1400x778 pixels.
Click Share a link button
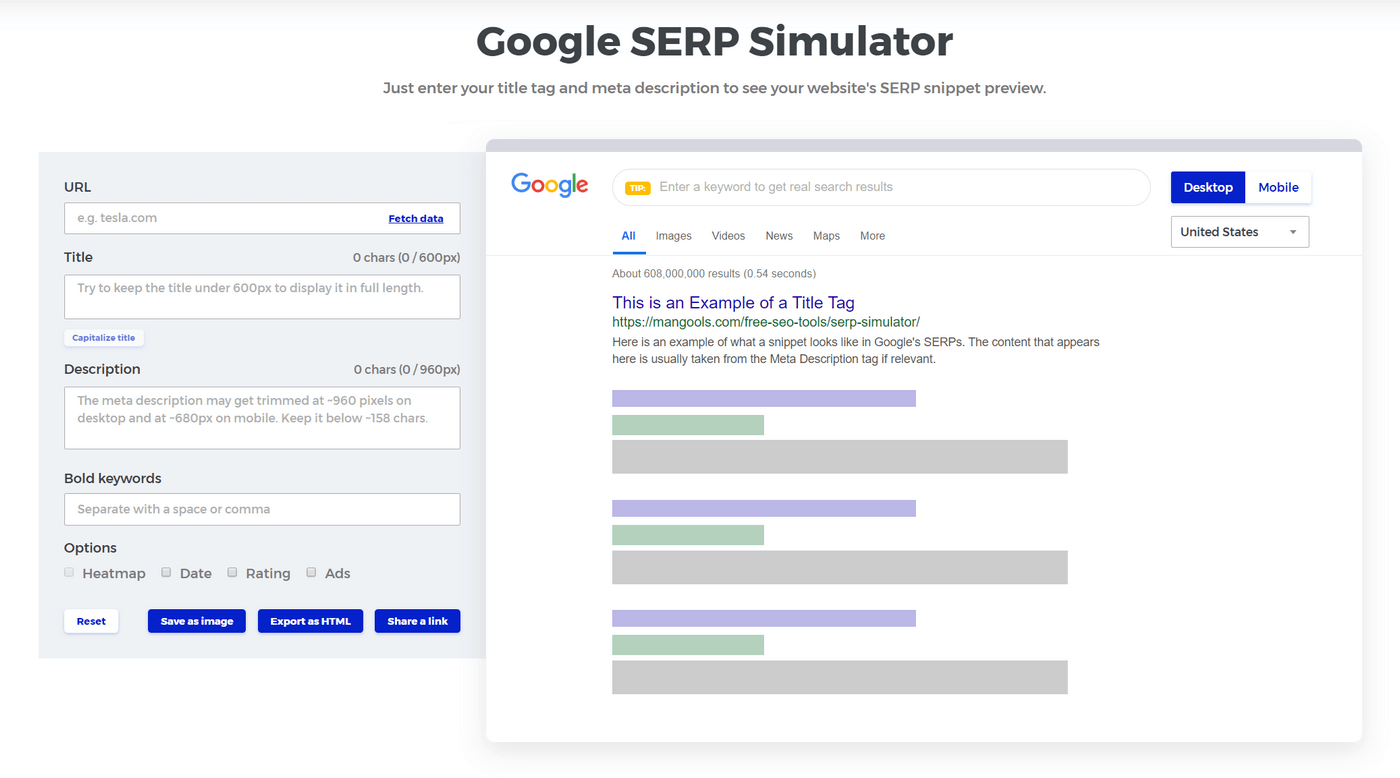point(418,621)
